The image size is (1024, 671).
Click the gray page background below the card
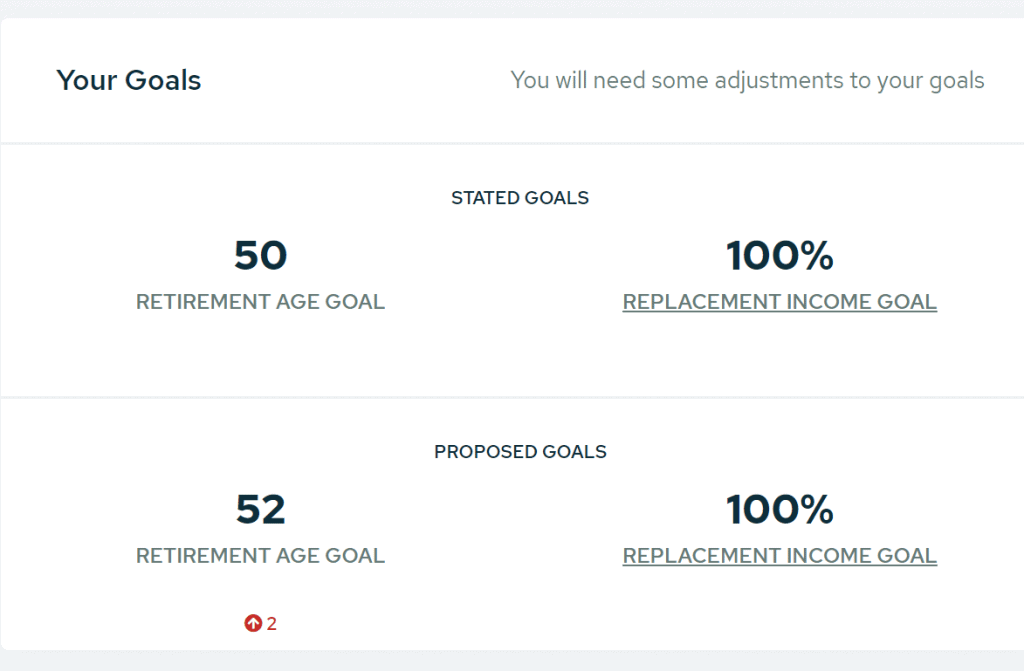[x=512, y=661]
